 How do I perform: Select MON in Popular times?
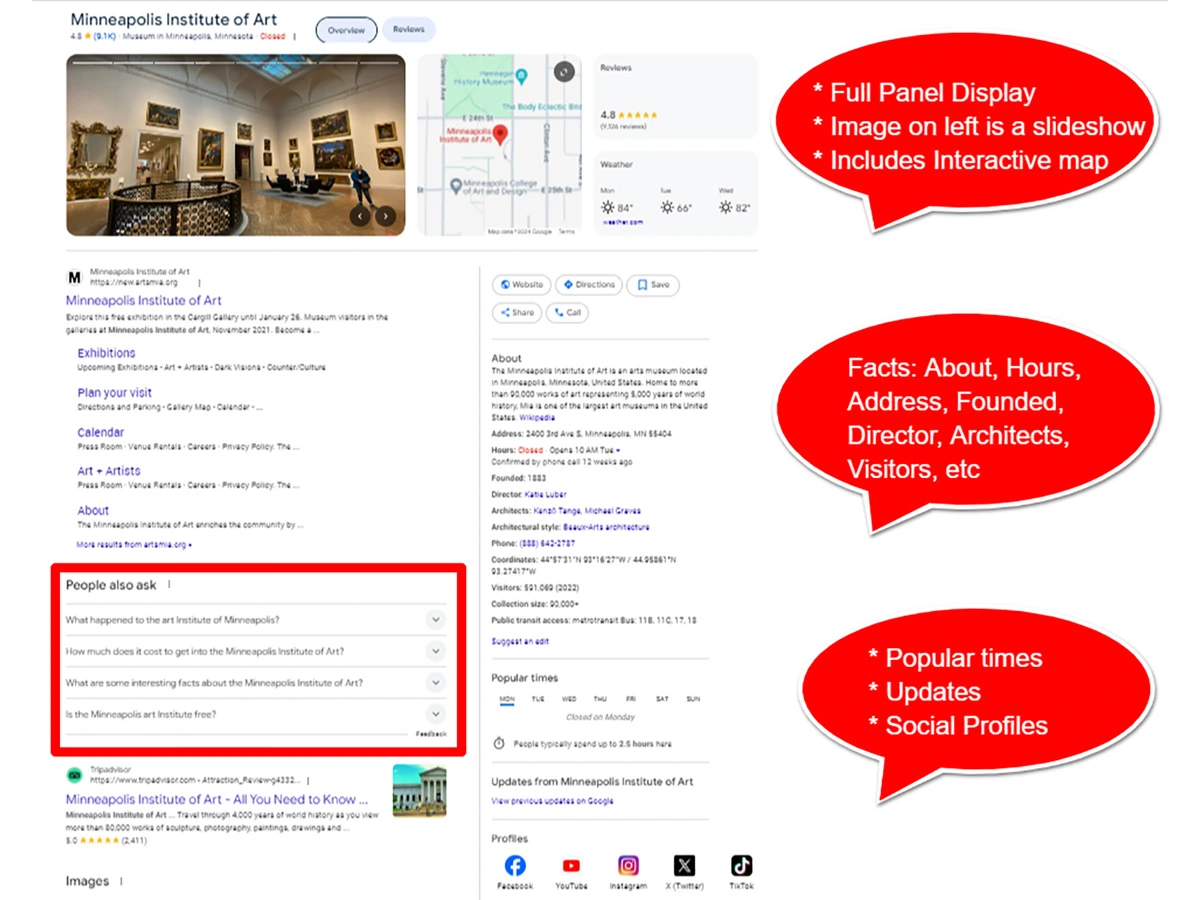coord(507,699)
